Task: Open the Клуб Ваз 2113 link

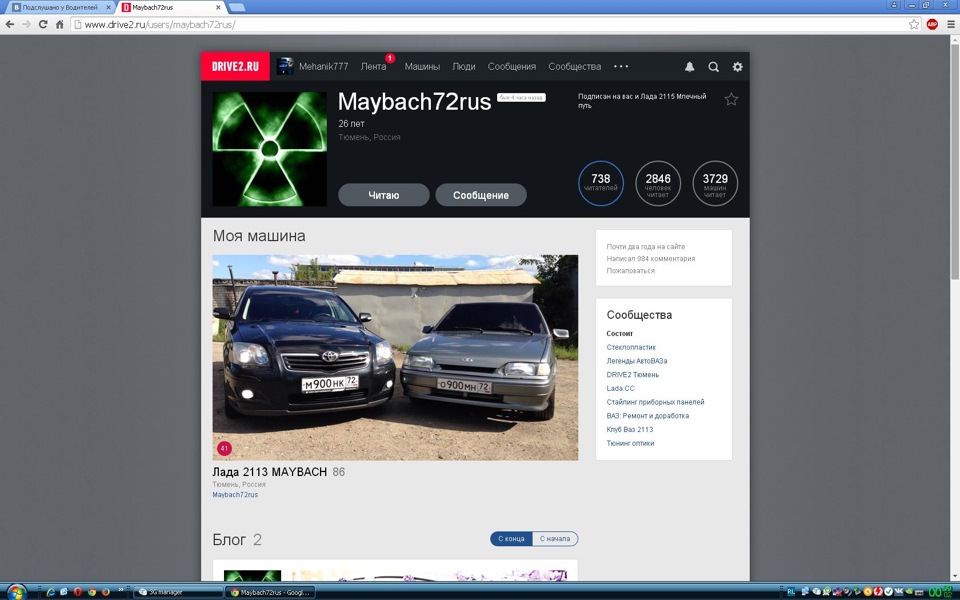Action: (629, 430)
